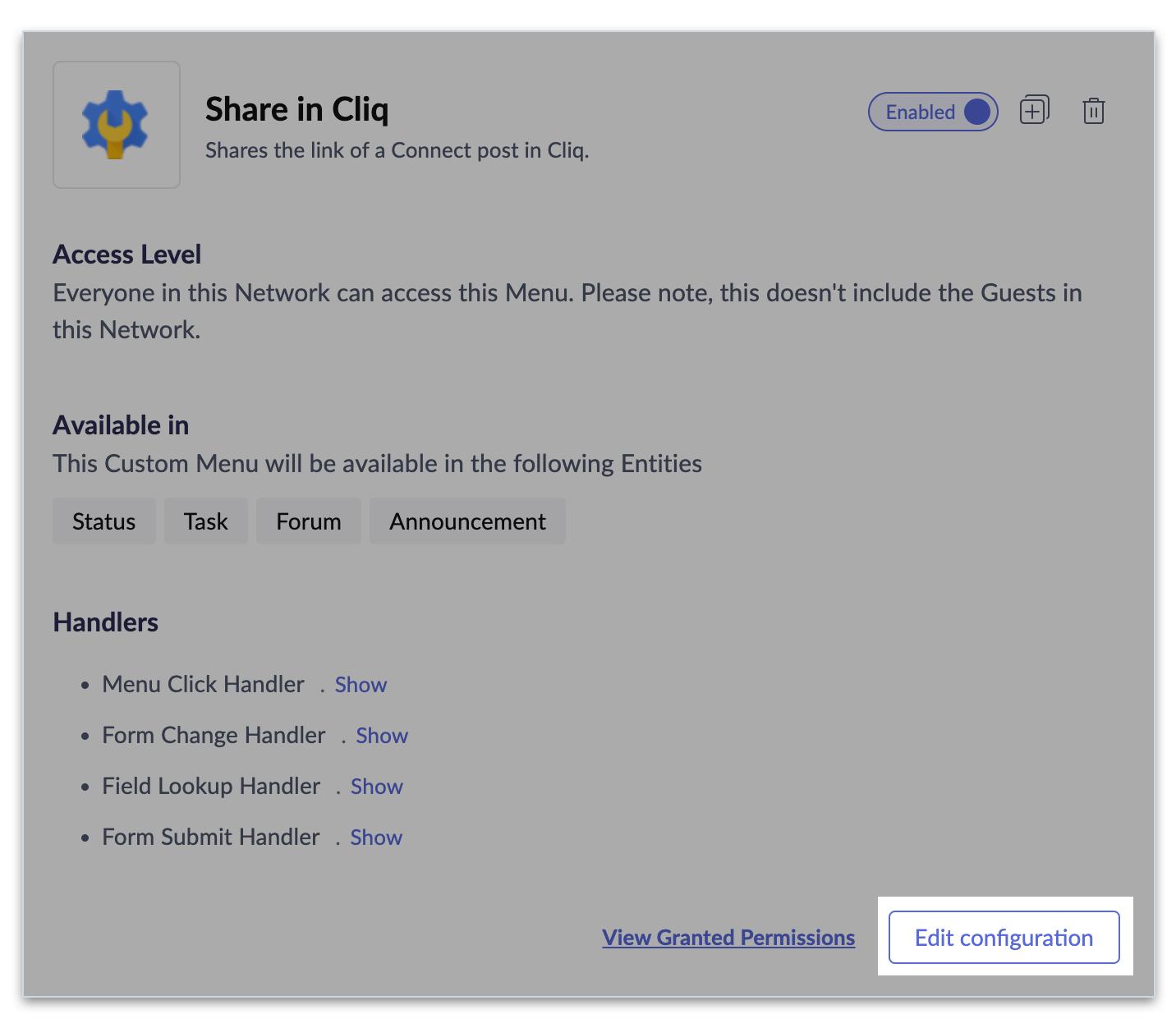Click the Form Submit Handler label
Screen dimensions: 1176x1028
[x=211, y=837]
